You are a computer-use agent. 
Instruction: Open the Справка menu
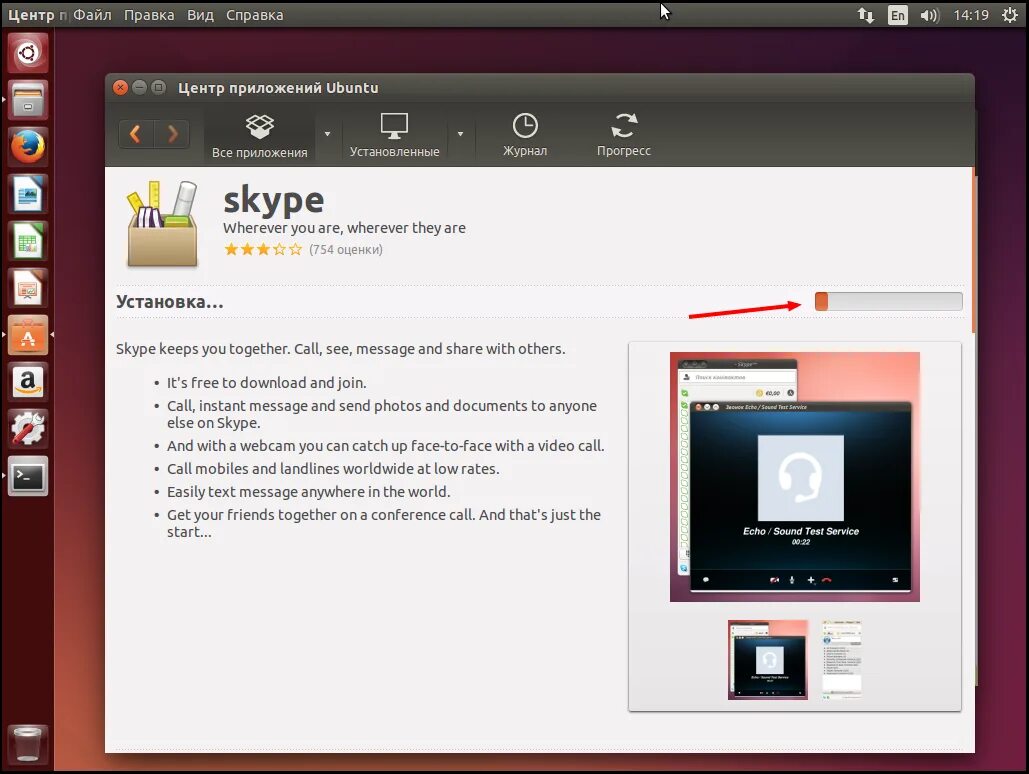click(255, 14)
